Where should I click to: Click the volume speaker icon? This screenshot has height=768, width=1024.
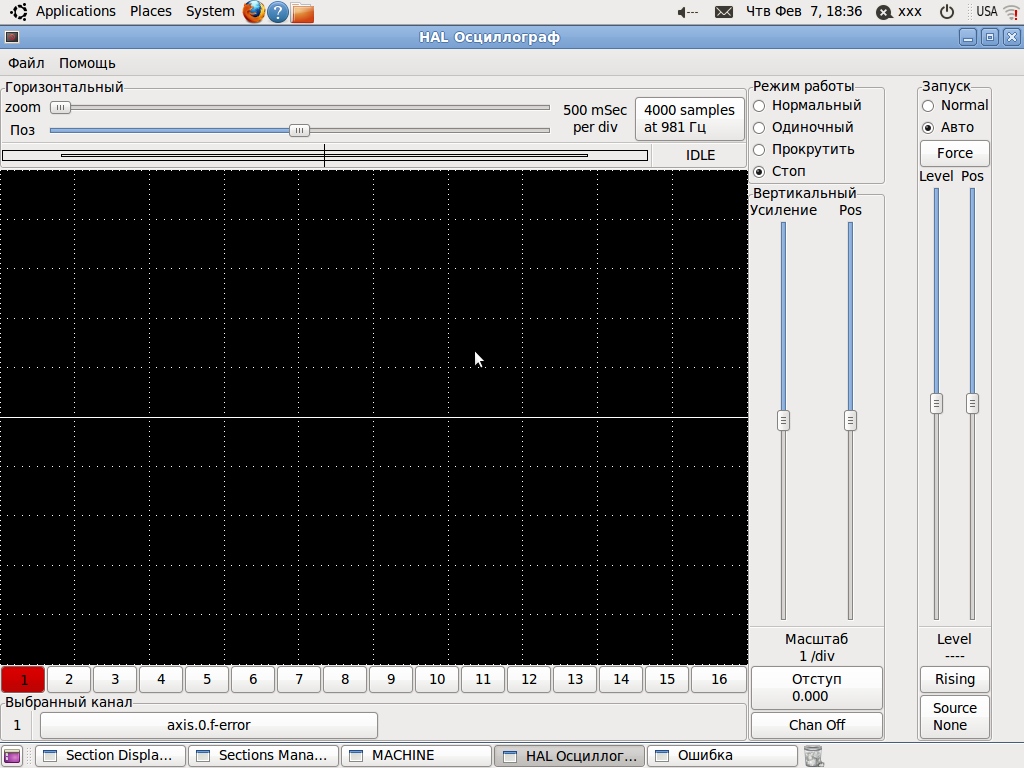point(688,12)
